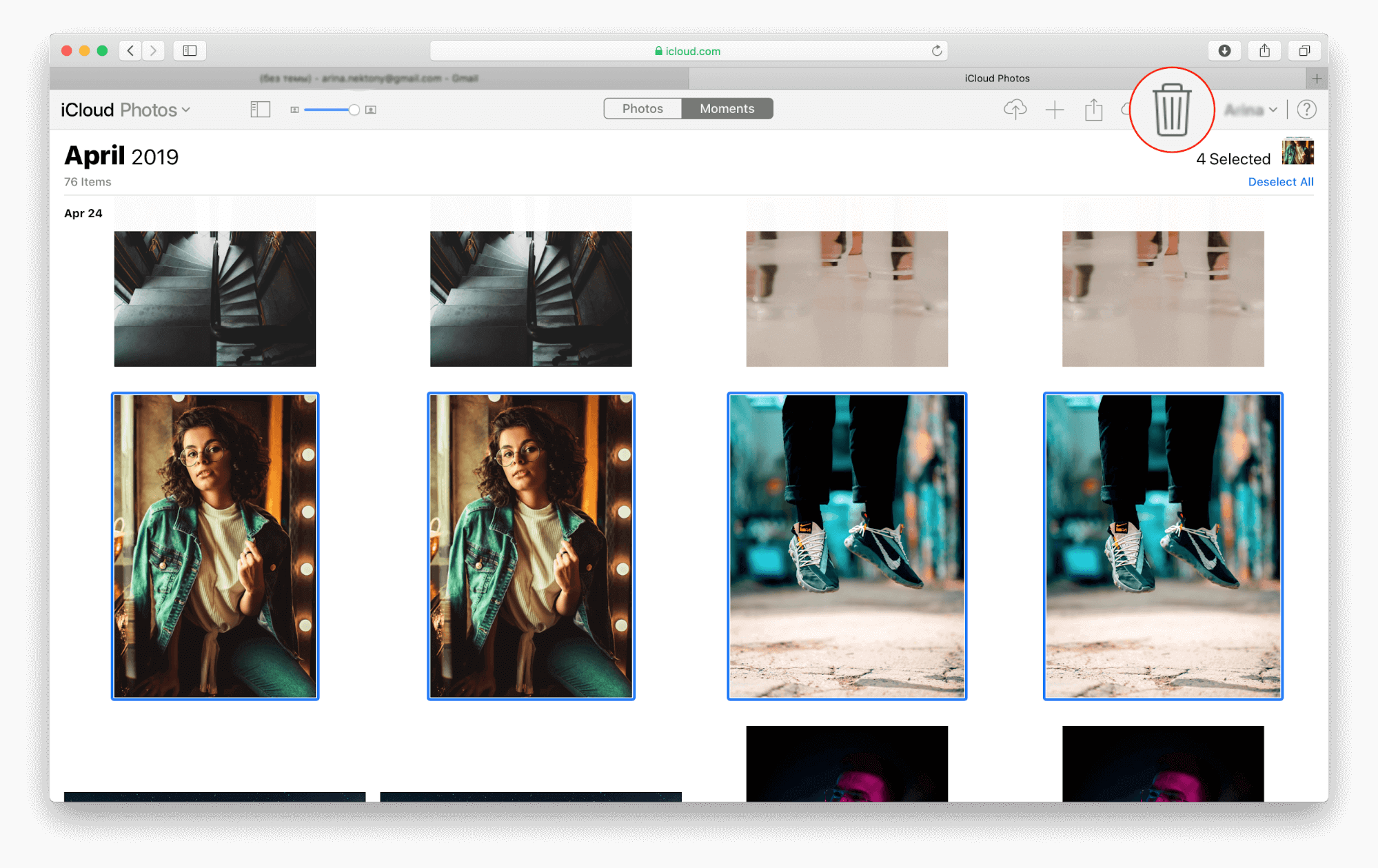Image resolution: width=1378 pixels, height=868 pixels.
Task: Delete selected photos using the trash icon
Action: coord(1172,110)
